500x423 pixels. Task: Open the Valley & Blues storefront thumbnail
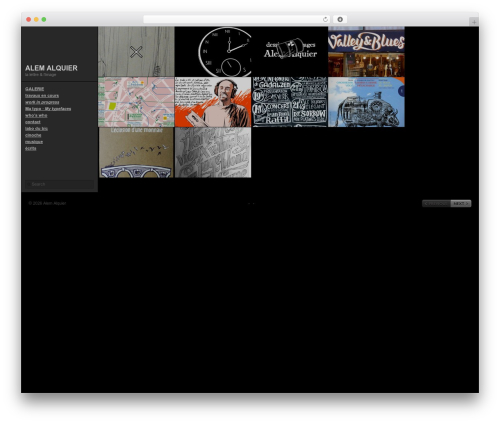tap(366, 52)
